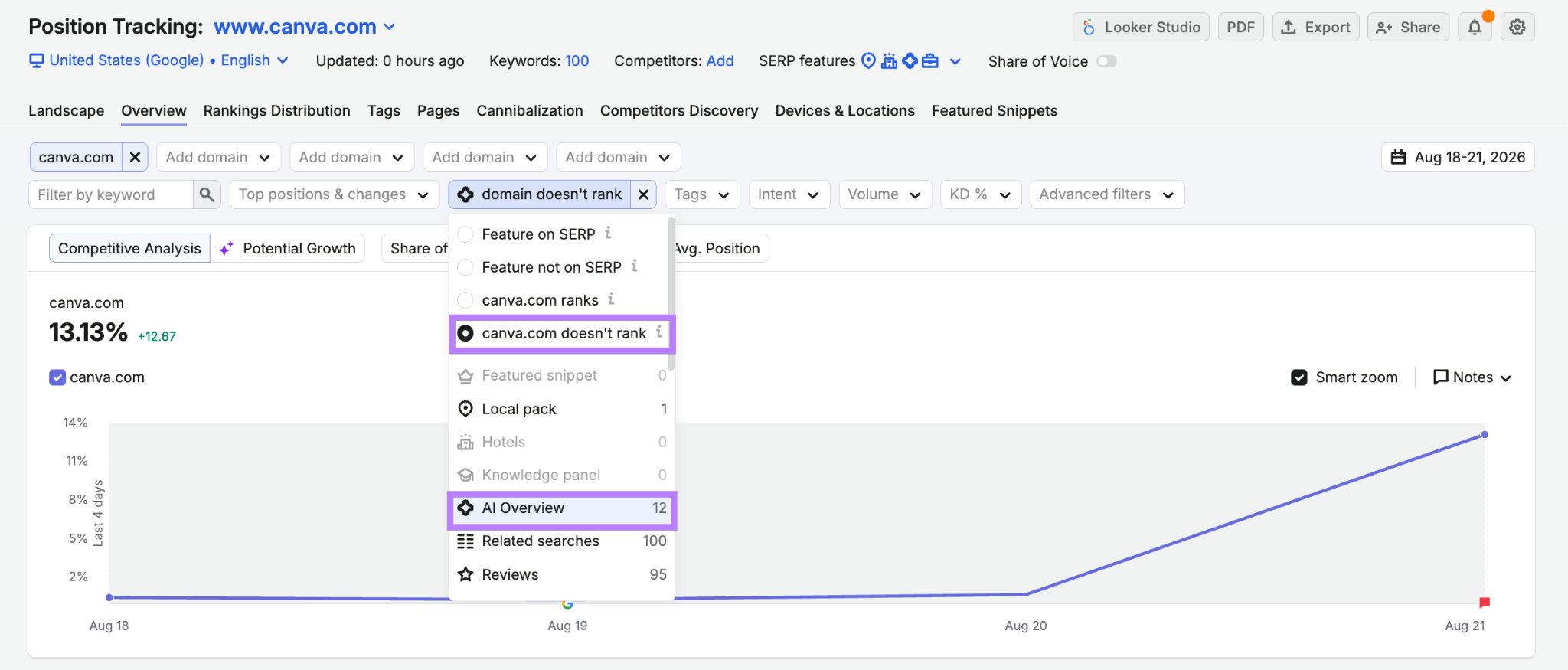Click the domain doesn't rank filter

pos(540,194)
